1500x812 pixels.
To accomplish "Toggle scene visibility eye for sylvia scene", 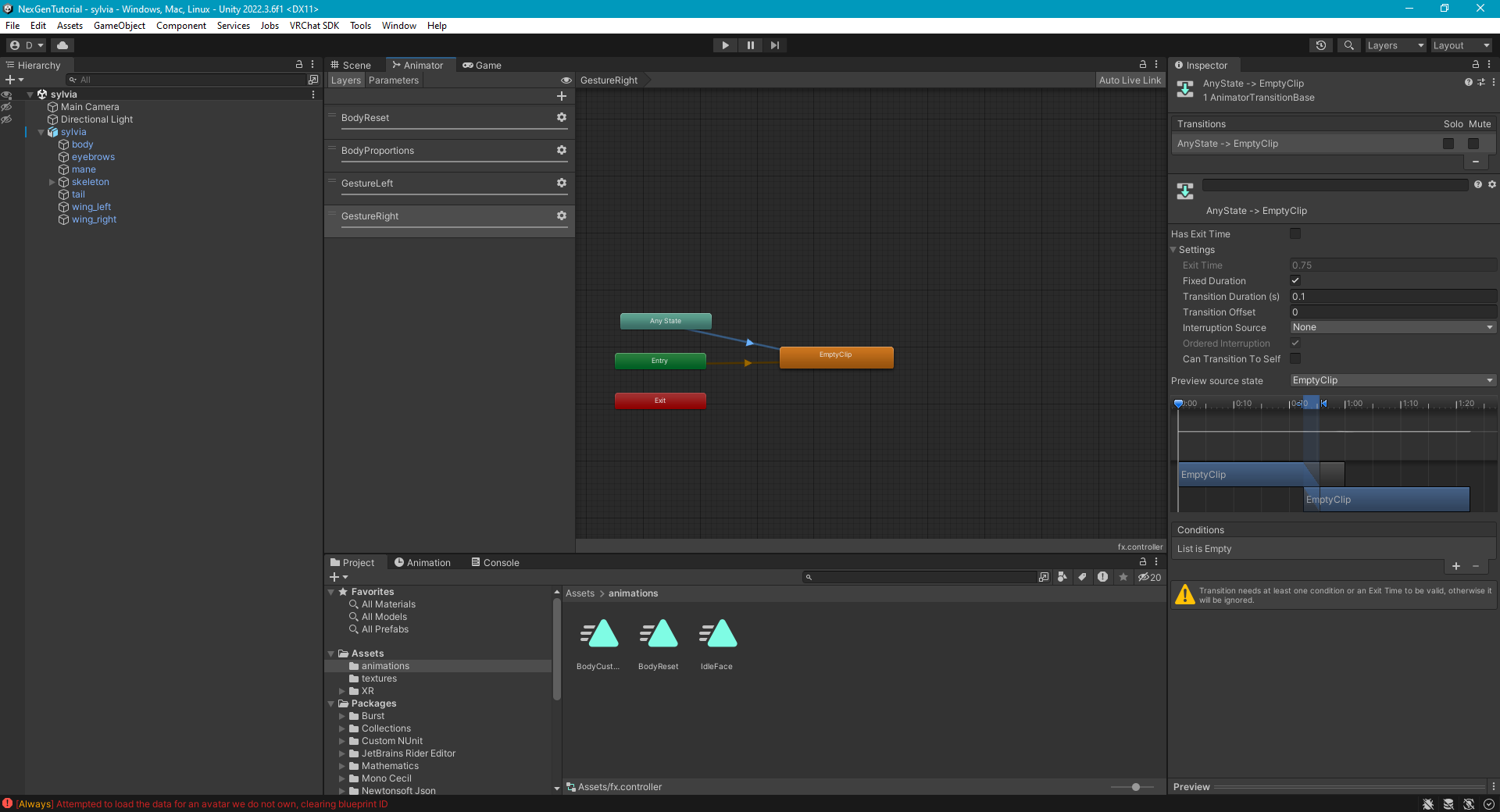I will pos(7,94).
